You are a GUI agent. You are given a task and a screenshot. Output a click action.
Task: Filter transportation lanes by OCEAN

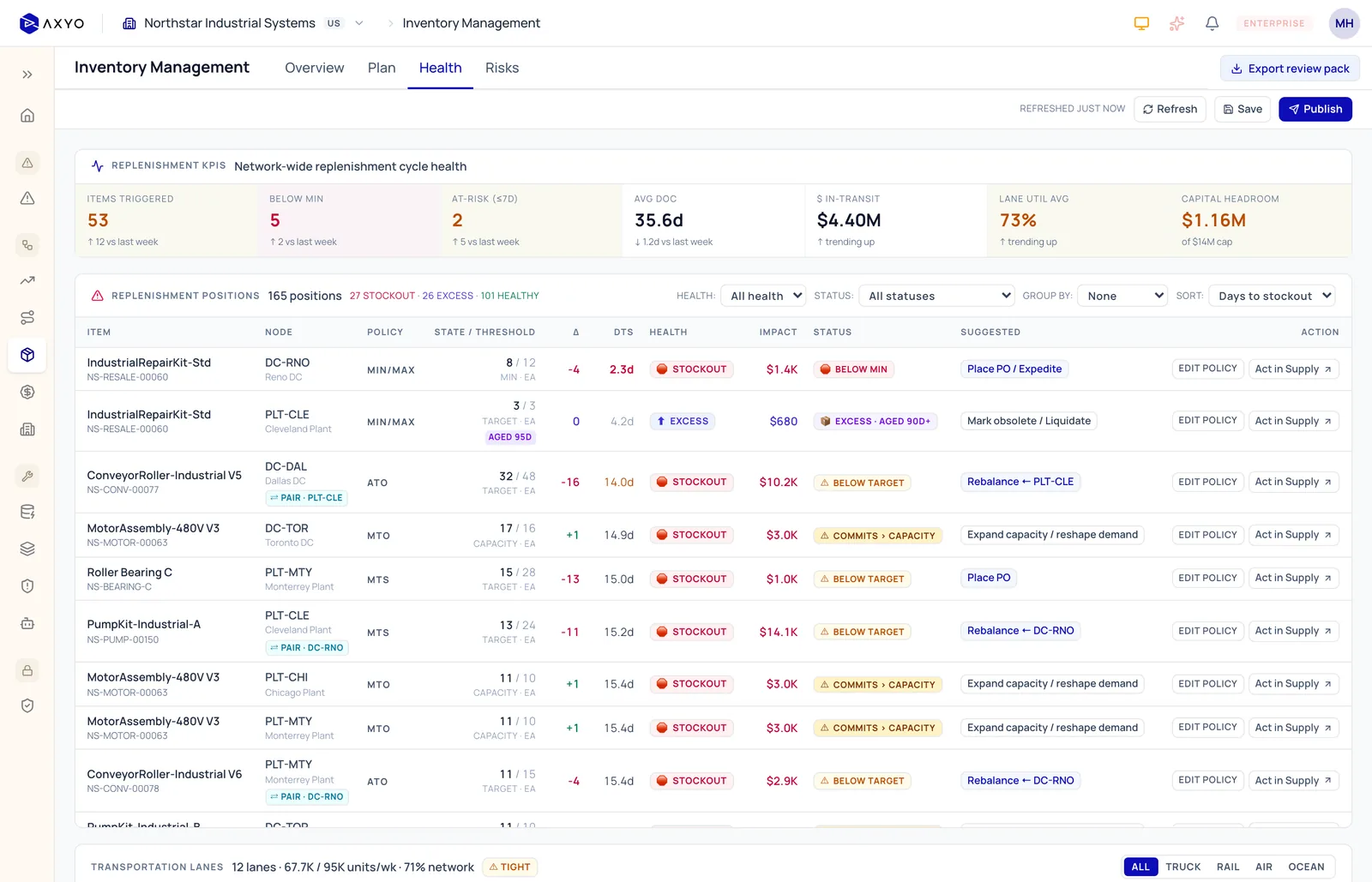coord(1306,867)
